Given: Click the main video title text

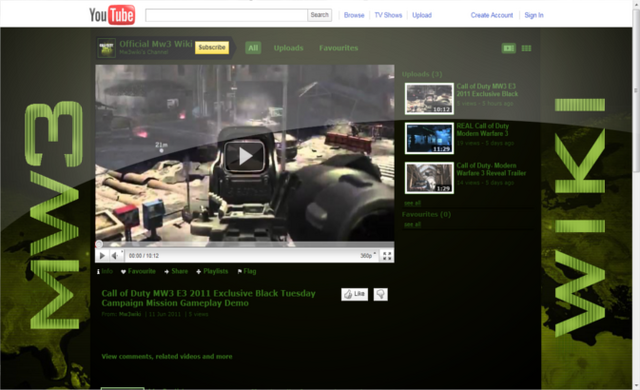Looking at the screenshot, I should click(x=208, y=298).
